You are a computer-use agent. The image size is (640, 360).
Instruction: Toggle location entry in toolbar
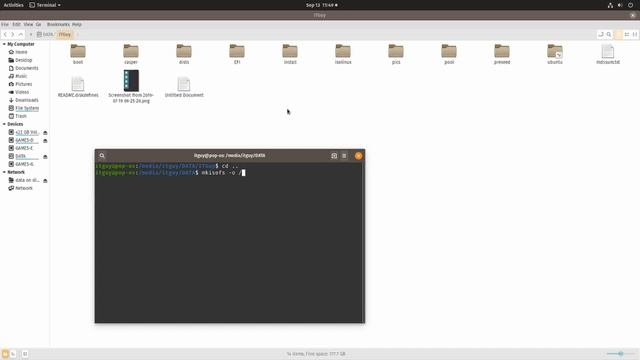point(600,34)
